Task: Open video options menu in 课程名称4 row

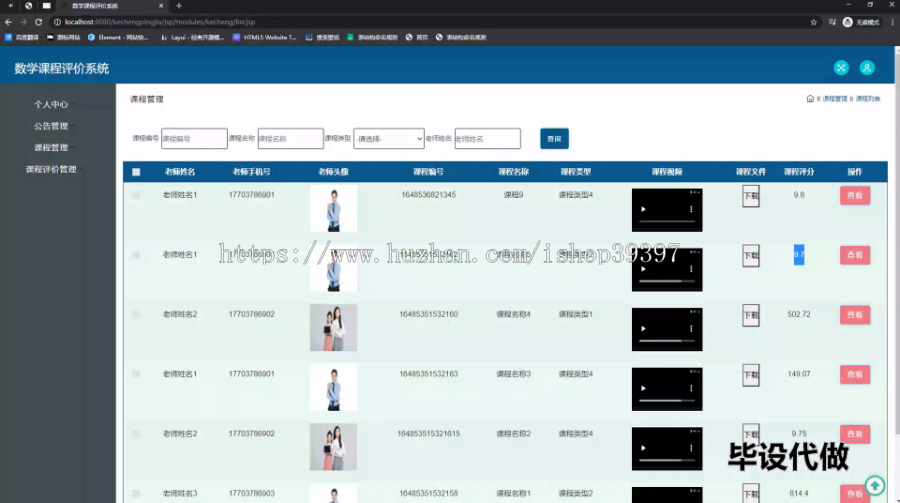Action: click(691, 329)
